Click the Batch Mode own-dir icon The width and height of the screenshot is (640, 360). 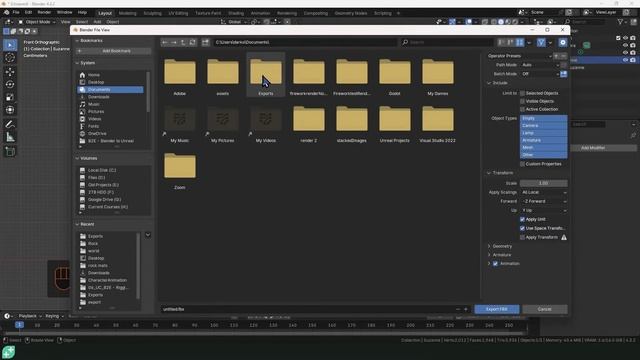point(564,74)
